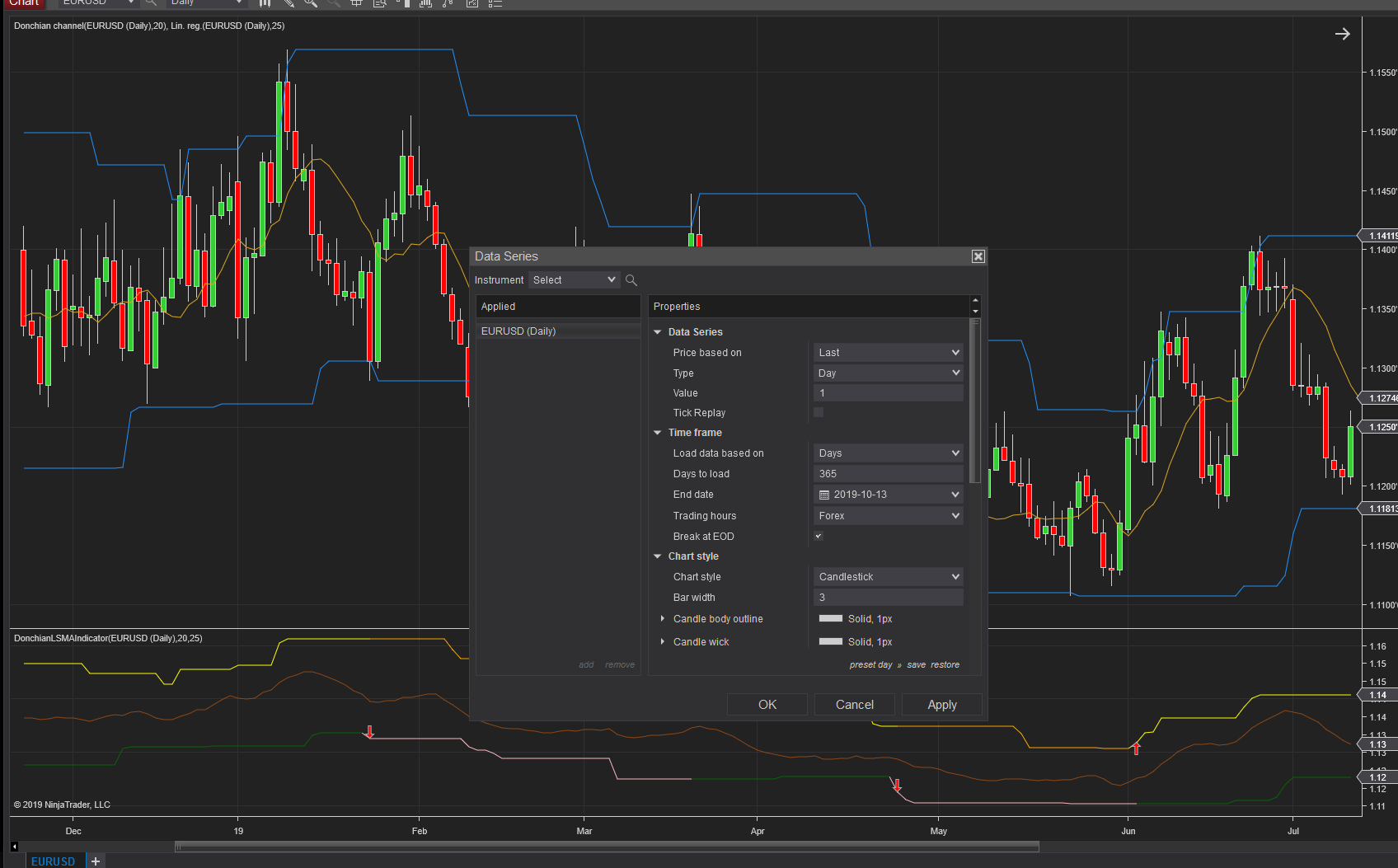Viewport: 1398px width, 868px height.
Task: Close the Data Series dialog
Action: point(978,256)
